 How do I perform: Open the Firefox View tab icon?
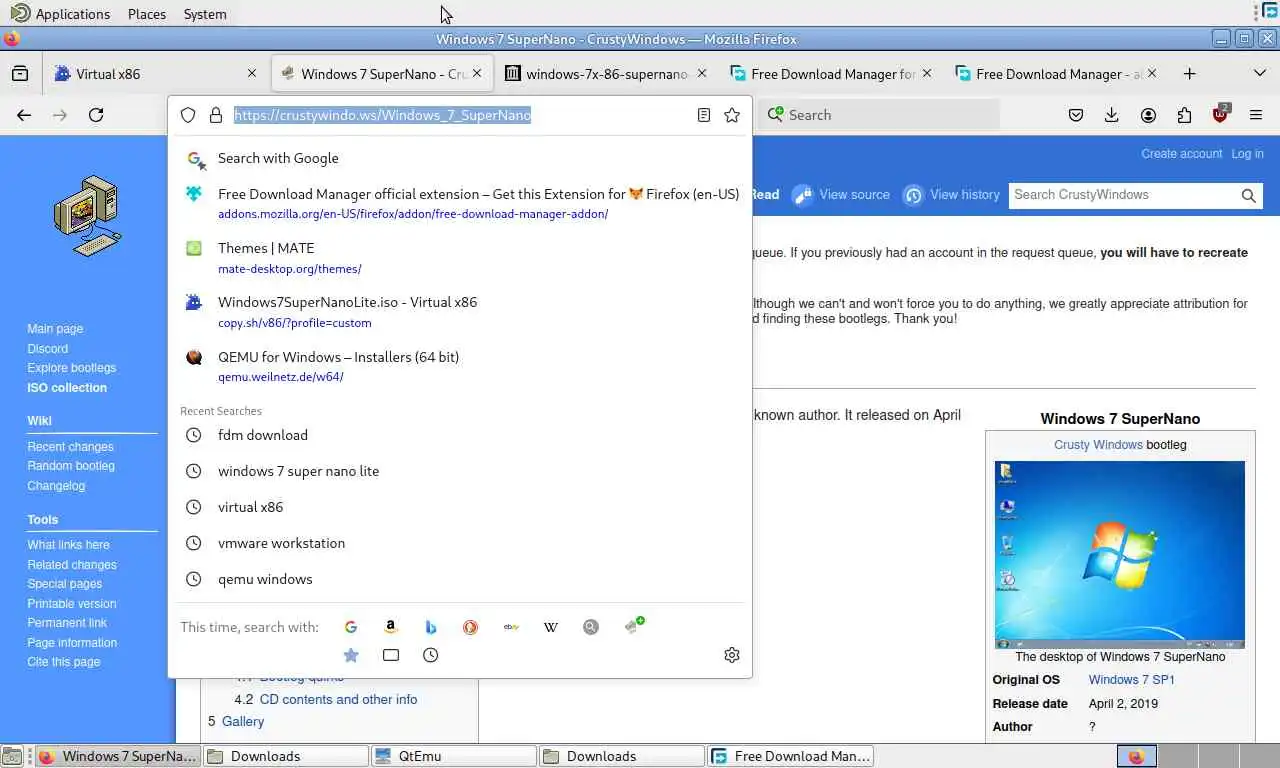[x=20, y=73]
